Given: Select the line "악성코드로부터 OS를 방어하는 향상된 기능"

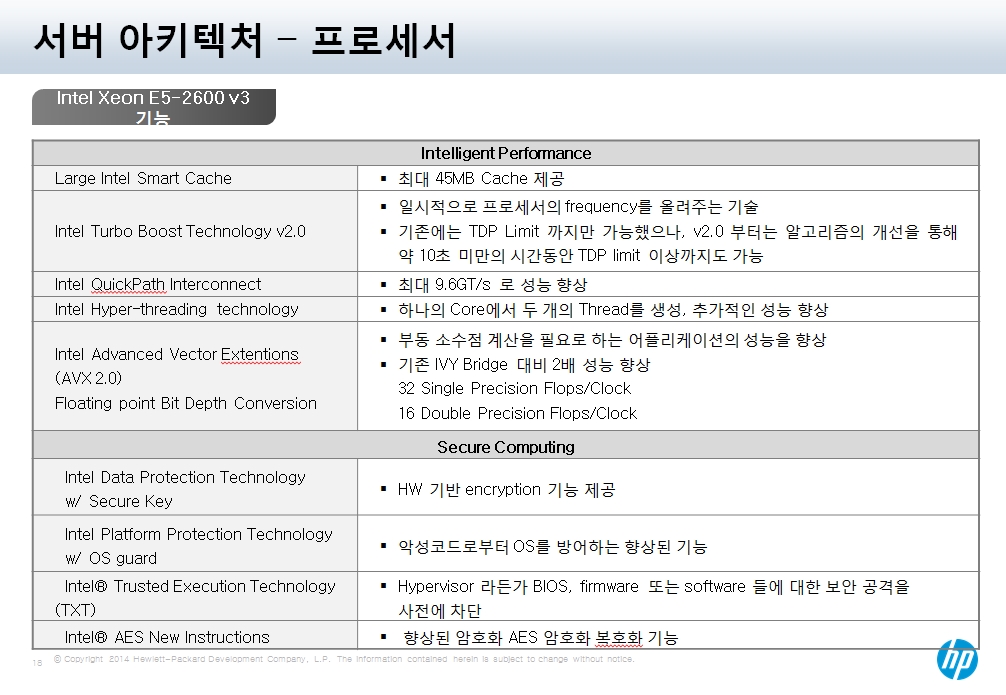Looking at the screenshot, I should [x=552, y=547].
